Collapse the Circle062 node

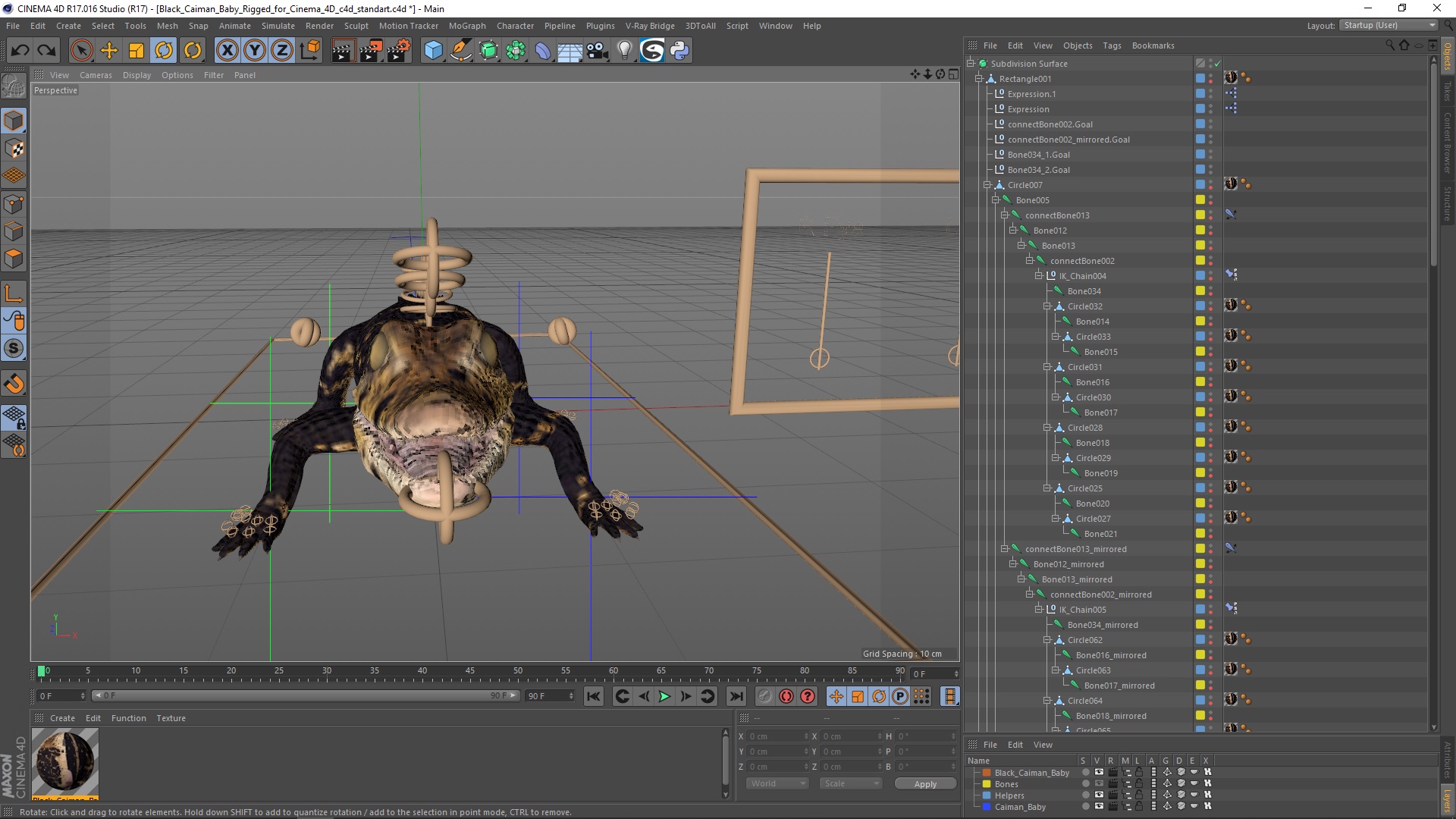(x=1047, y=640)
